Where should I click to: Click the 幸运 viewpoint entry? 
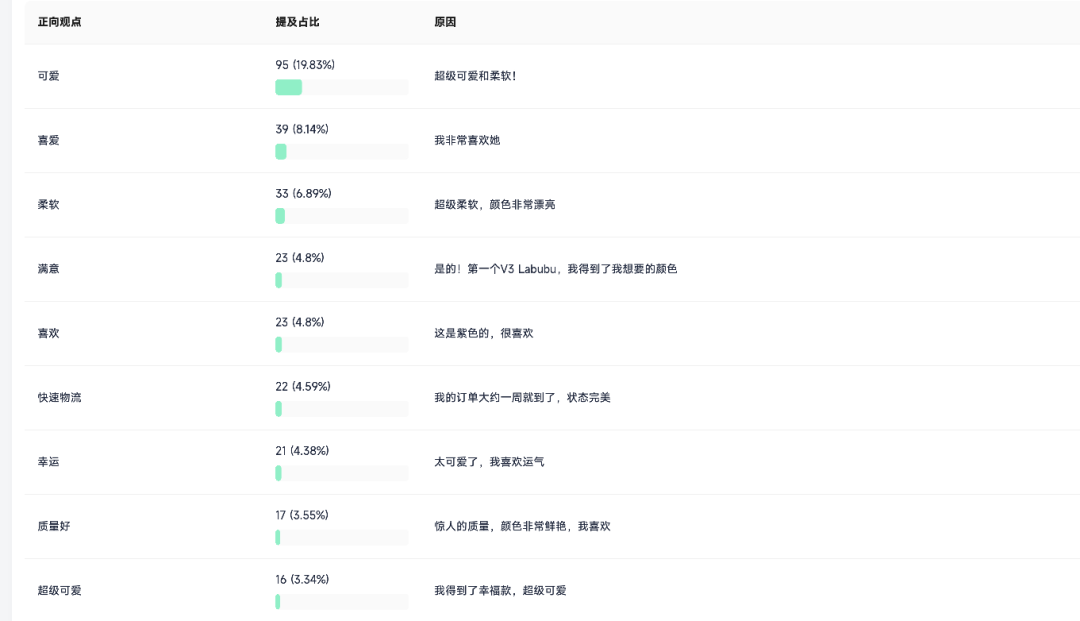44,461
